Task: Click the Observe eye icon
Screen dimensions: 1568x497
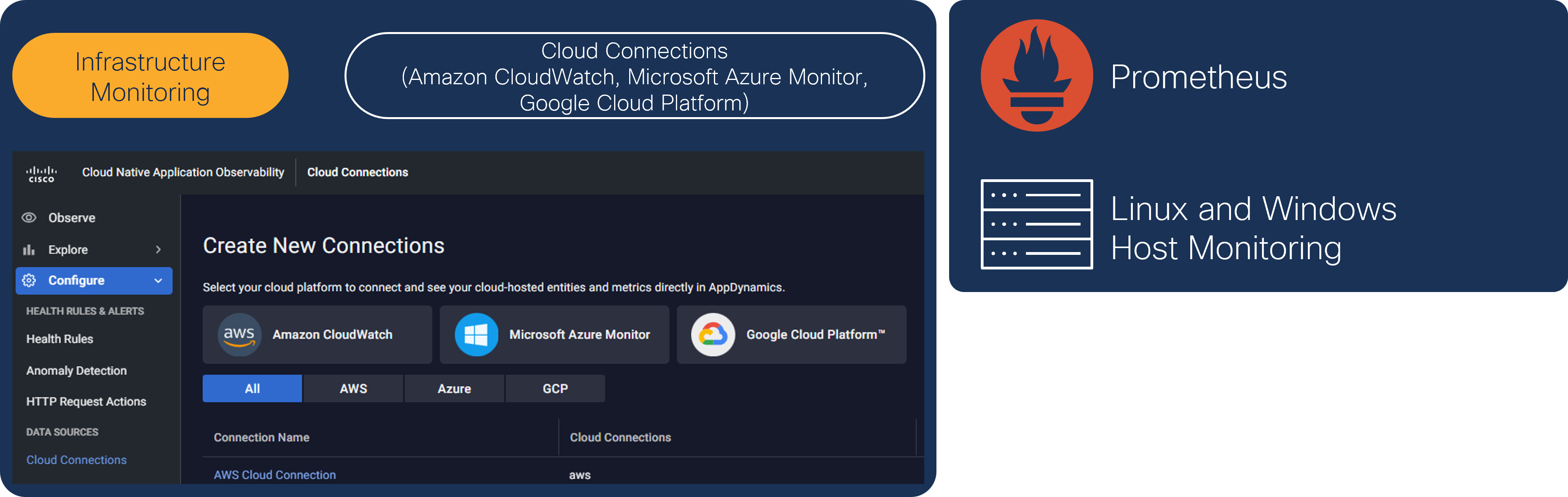Action: (29, 218)
